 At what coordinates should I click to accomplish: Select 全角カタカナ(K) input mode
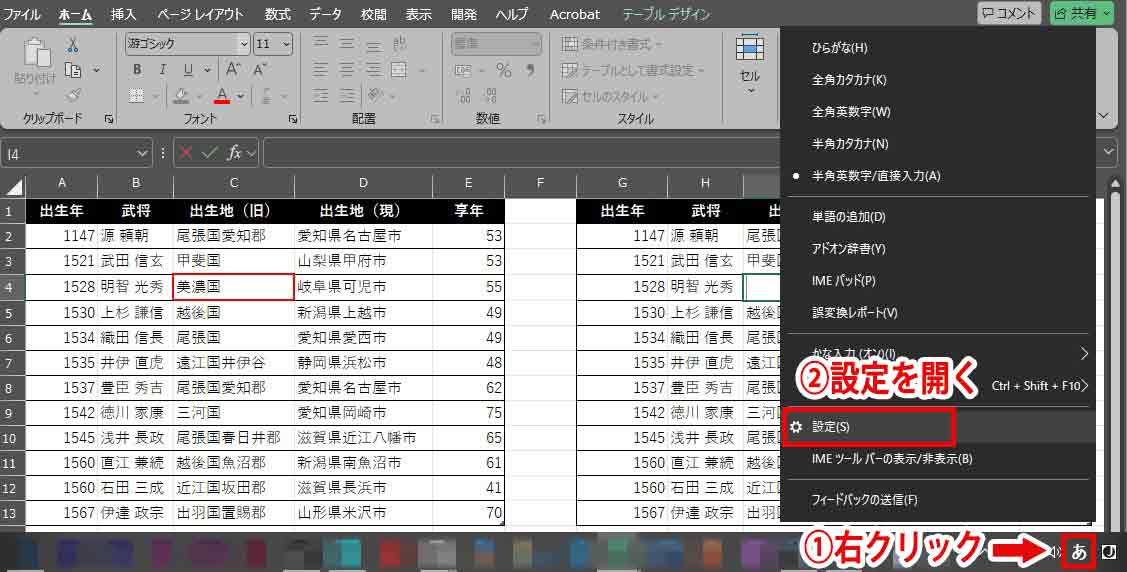(x=849, y=80)
